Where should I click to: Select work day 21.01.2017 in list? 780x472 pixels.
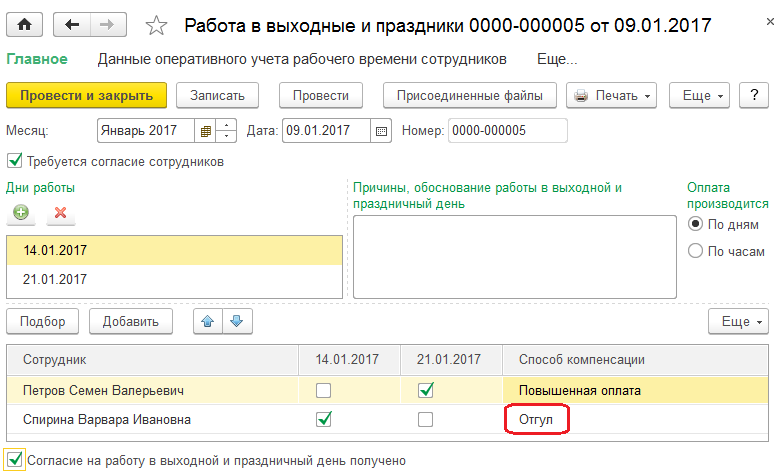click(175, 279)
